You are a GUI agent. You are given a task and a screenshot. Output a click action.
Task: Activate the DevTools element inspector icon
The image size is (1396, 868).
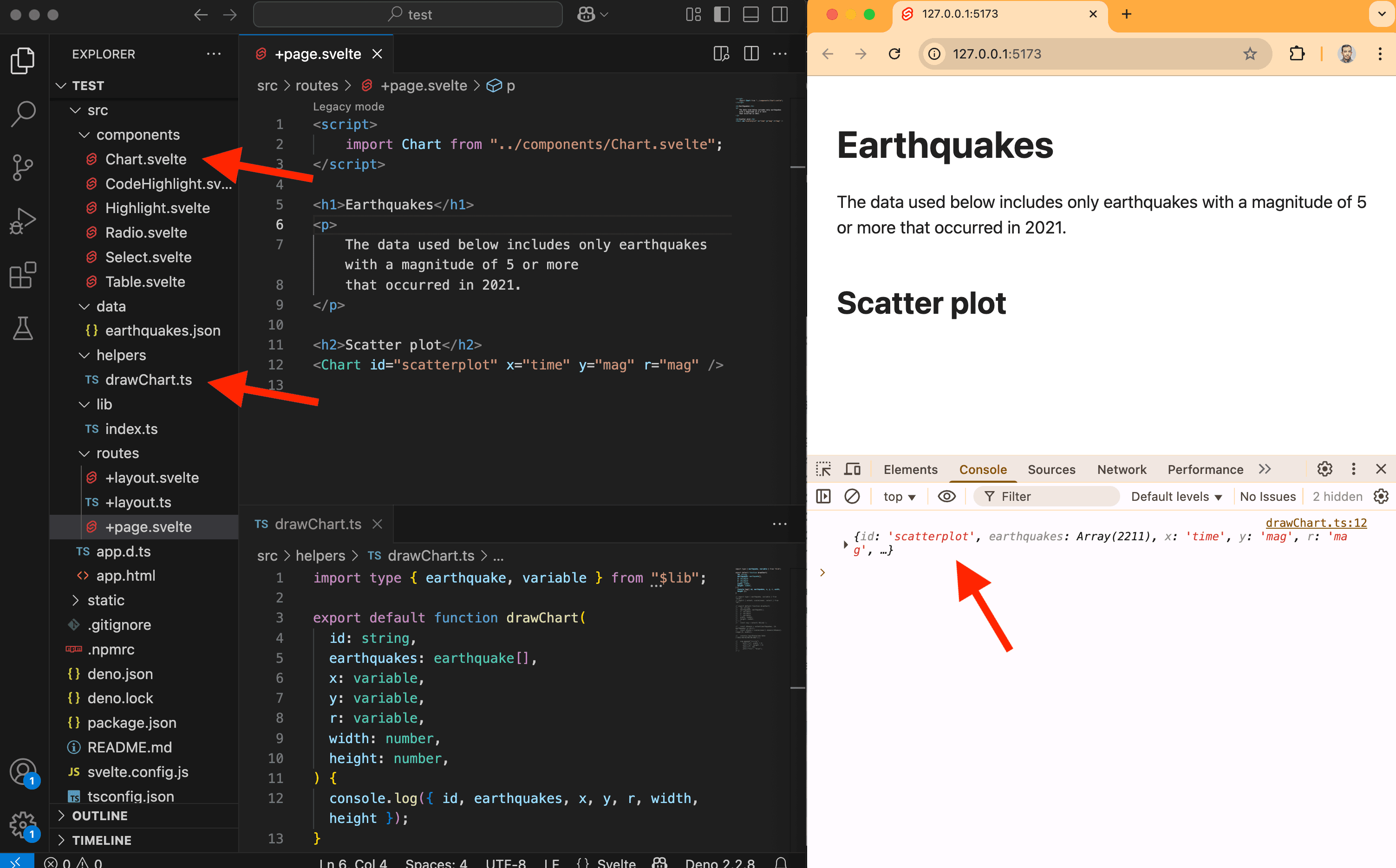823,469
